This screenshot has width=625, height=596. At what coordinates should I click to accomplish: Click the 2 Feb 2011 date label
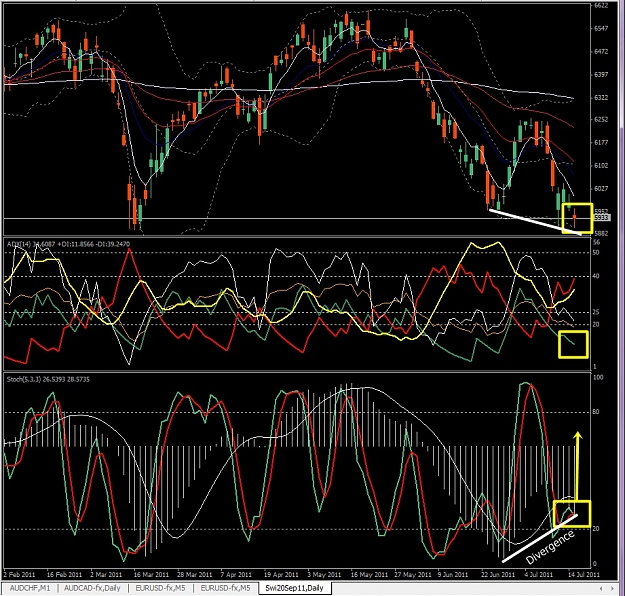tap(20, 574)
